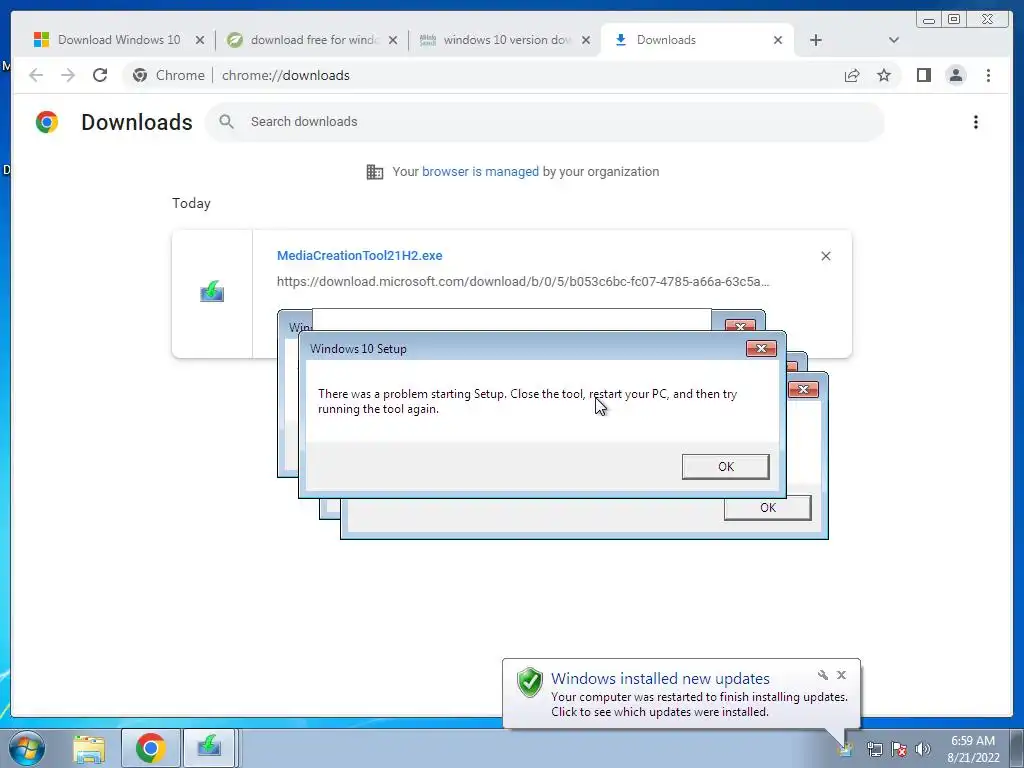Open the volume speaker tray icon
Viewport: 1024px width, 768px height.
click(x=923, y=749)
